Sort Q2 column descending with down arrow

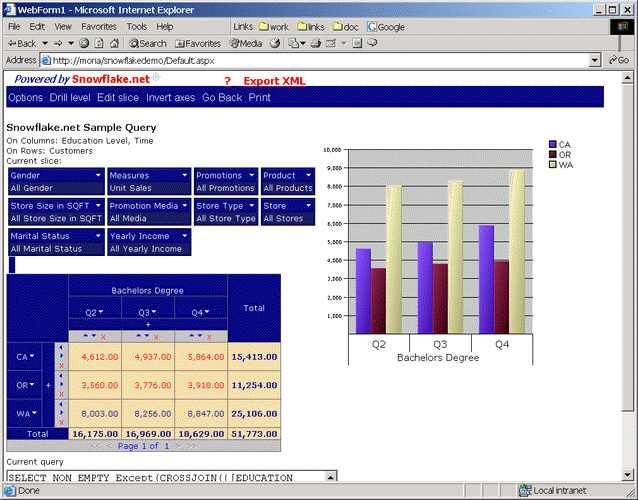coord(94,336)
